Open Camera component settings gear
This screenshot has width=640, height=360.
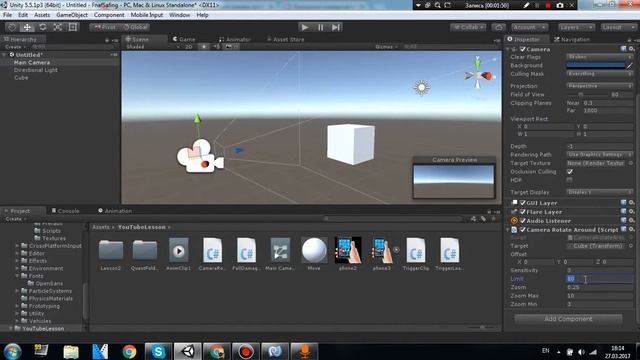pyautogui.click(x=631, y=49)
